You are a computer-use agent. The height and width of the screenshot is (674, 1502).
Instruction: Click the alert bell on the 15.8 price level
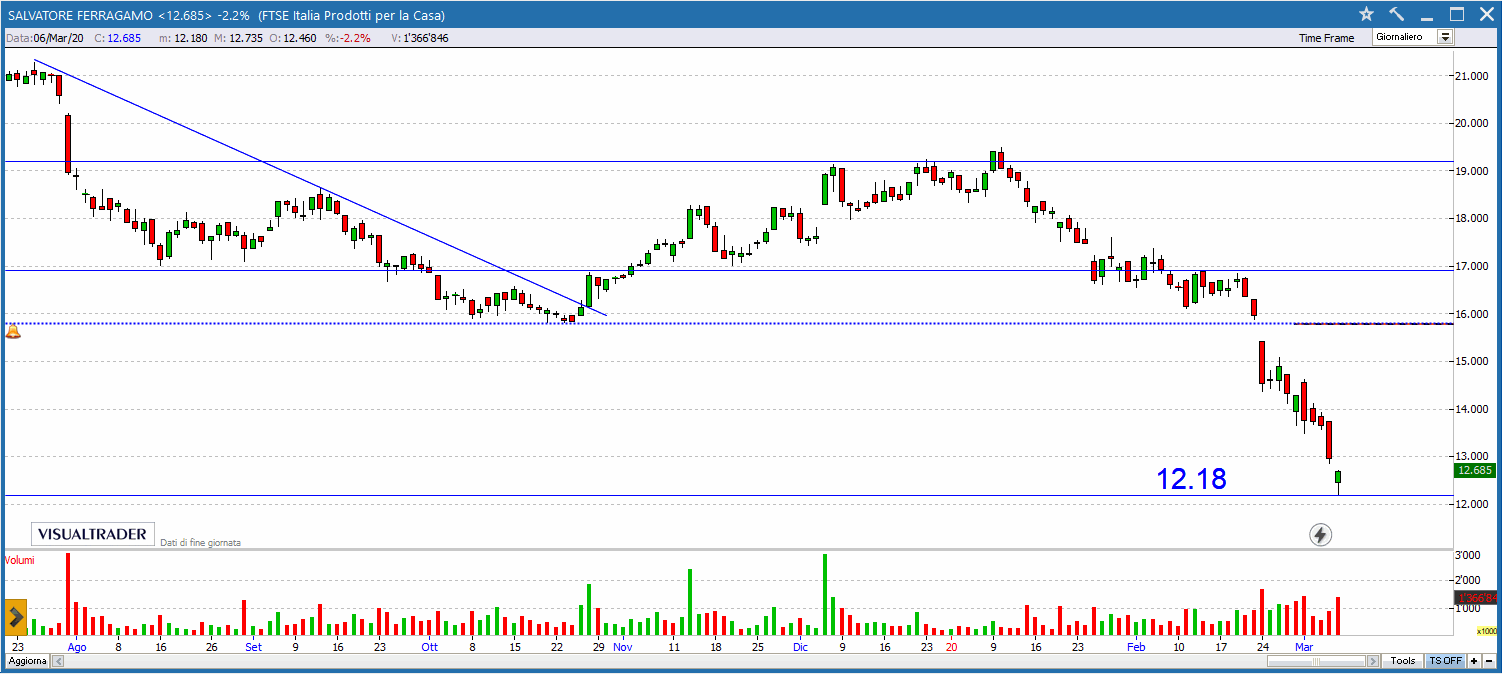13,330
